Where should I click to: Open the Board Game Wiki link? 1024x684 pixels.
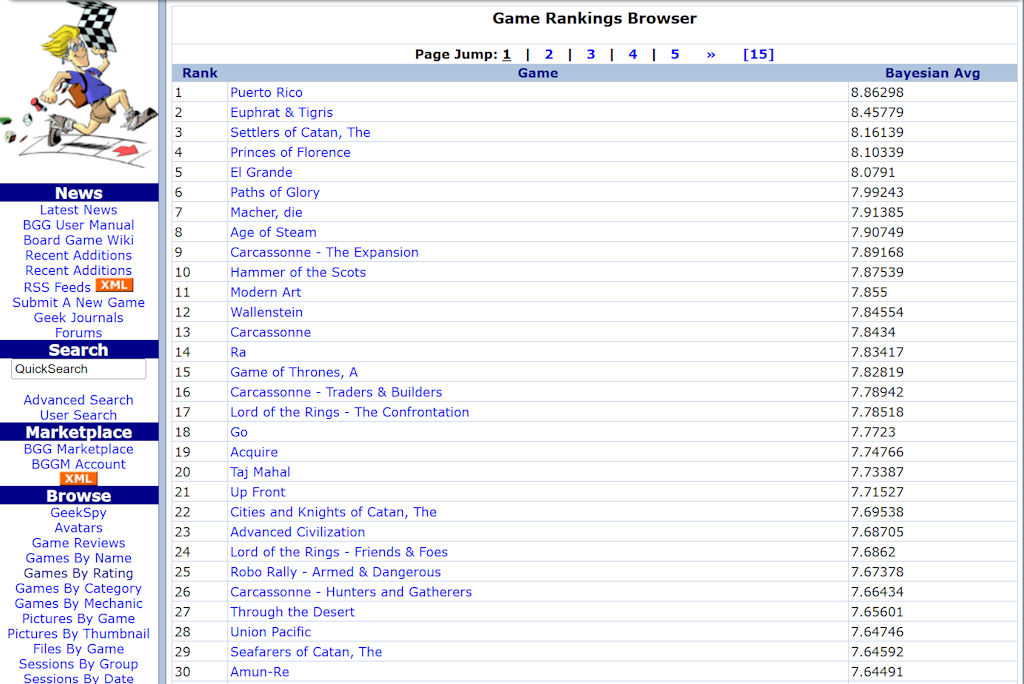pyautogui.click(x=78, y=240)
